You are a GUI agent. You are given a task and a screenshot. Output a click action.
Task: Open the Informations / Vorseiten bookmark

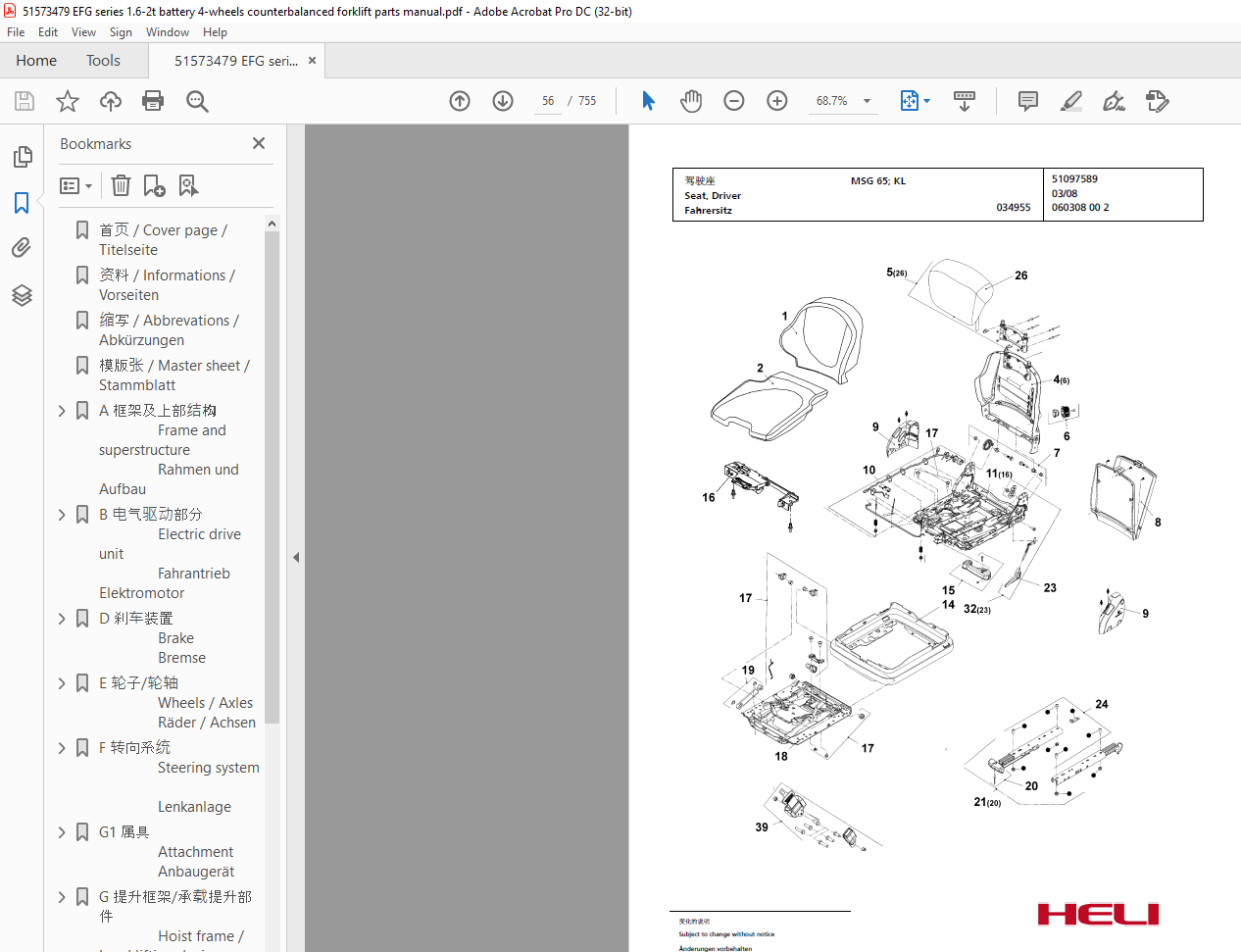tap(167, 285)
